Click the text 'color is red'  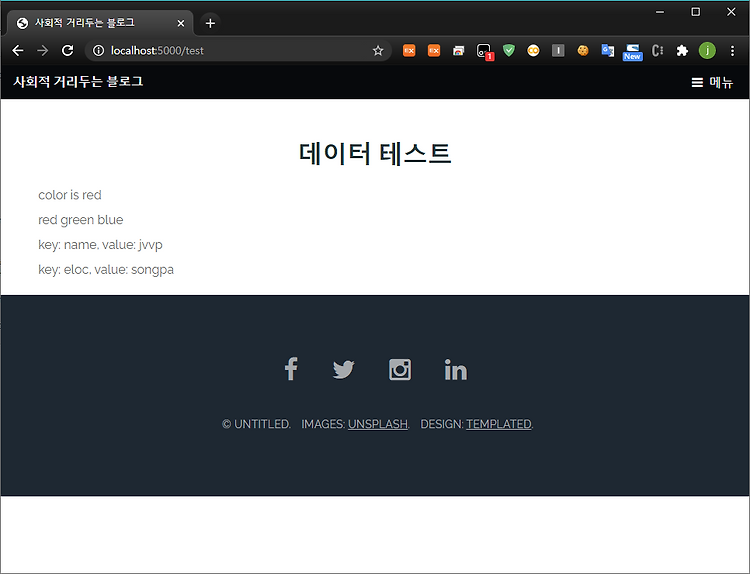pos(70,195)
